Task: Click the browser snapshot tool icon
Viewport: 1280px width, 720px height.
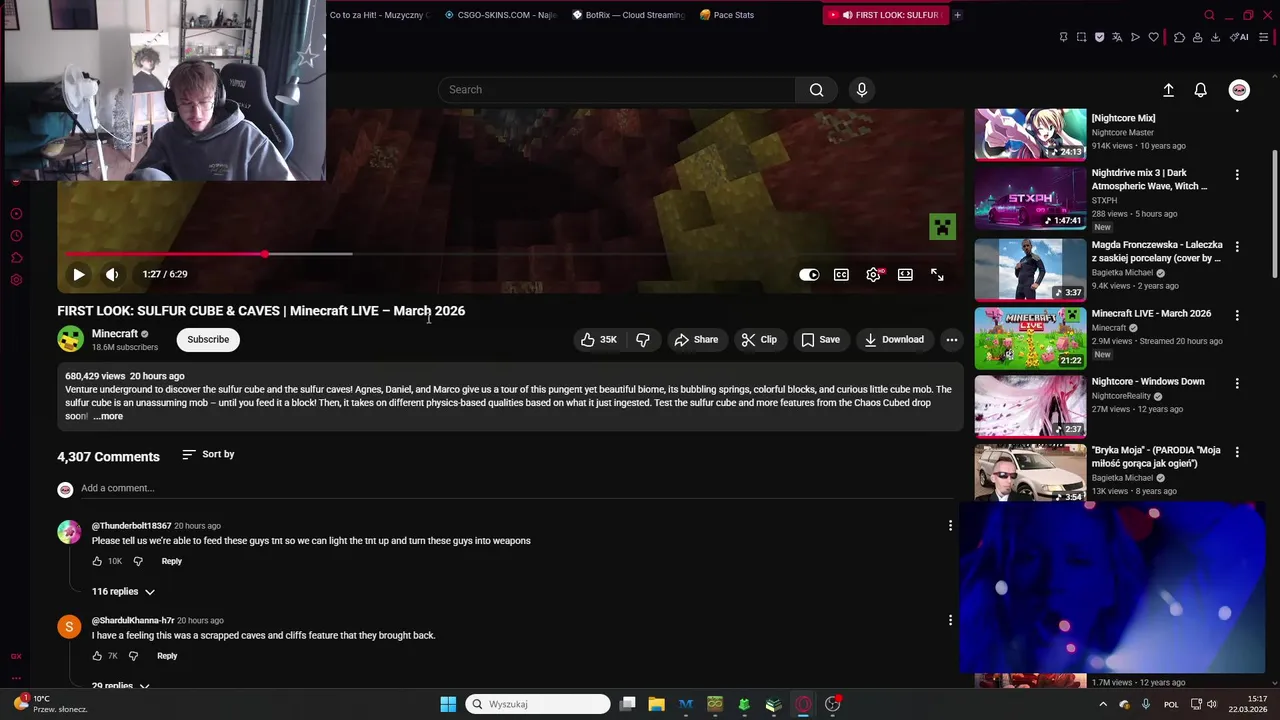Action: coord(1081,37)
